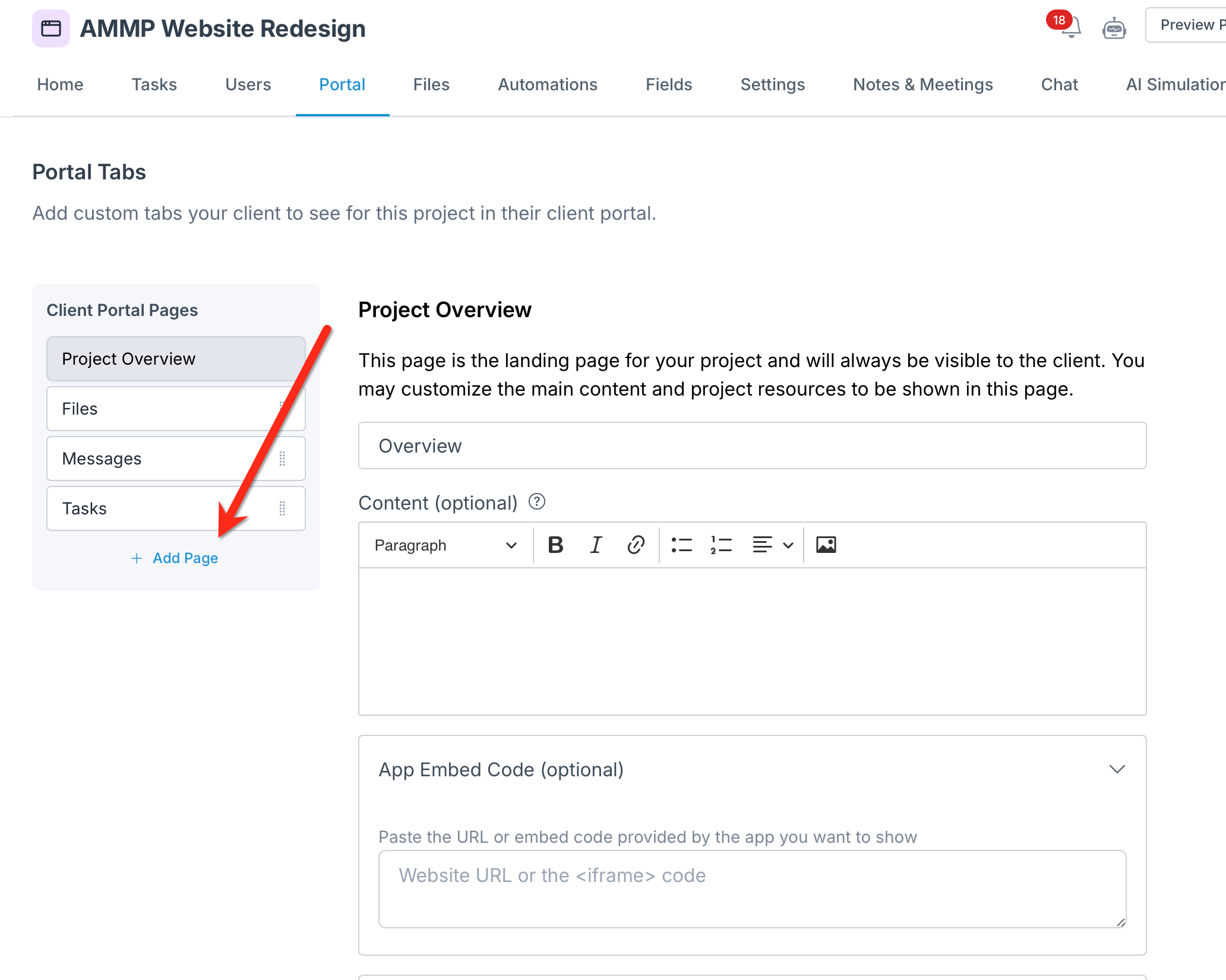The width and height of the screenshot is (1226, 980).
Task: Collapse the App Embed Code section
Action: [x=1117, y=769]
